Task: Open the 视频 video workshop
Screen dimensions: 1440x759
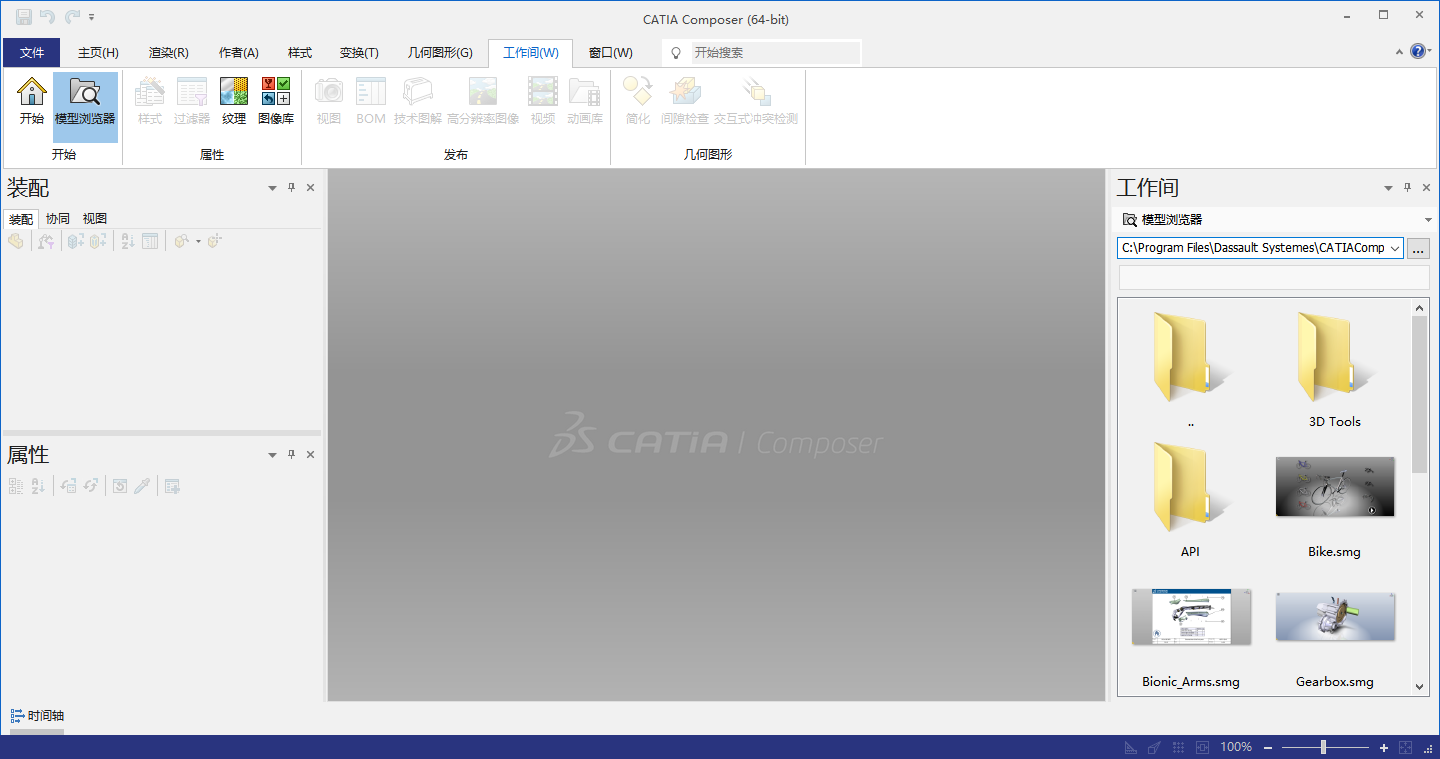Action: click(x=543, y=103)
